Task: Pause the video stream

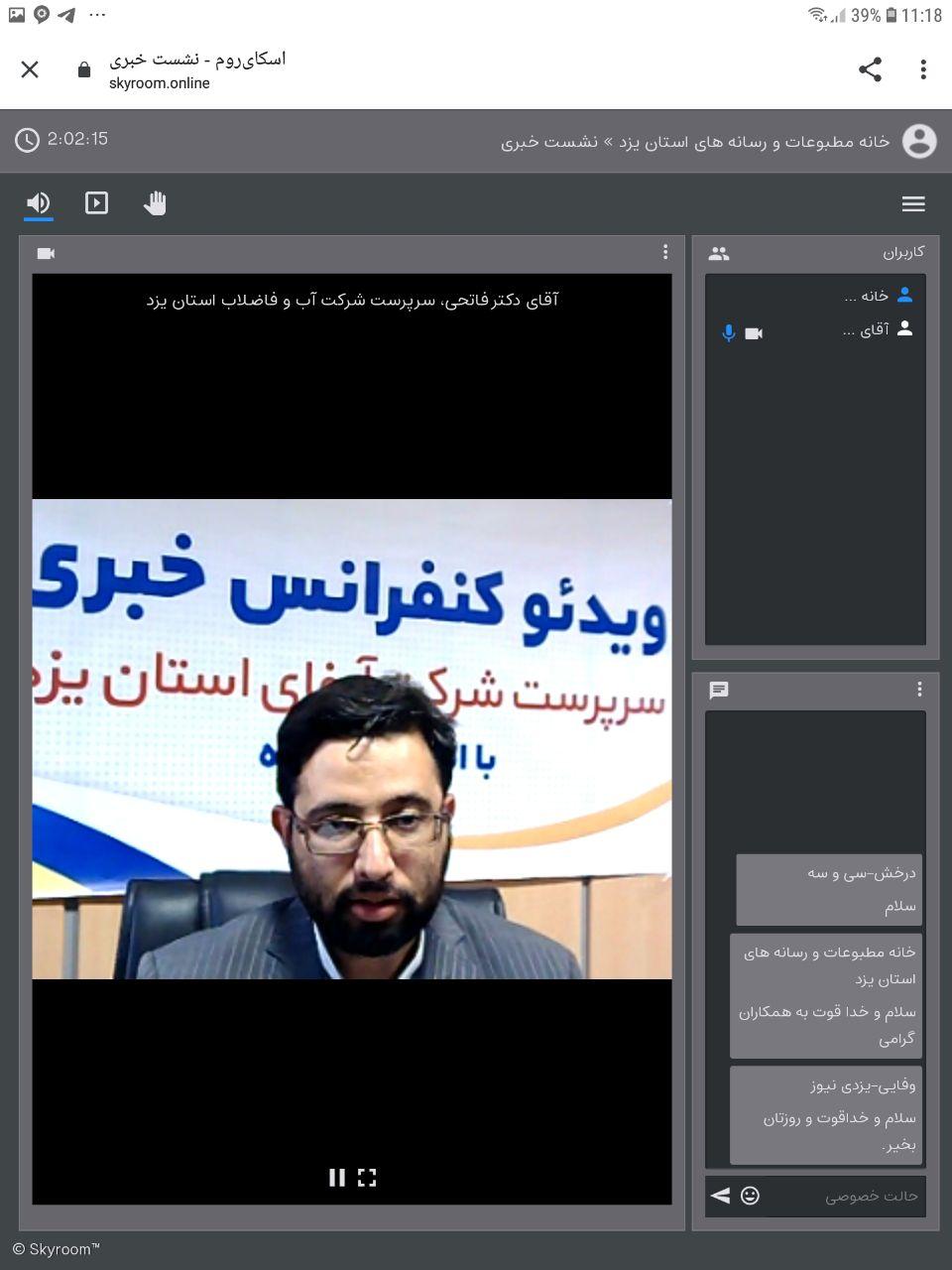Action: [x=337, y=1178]
